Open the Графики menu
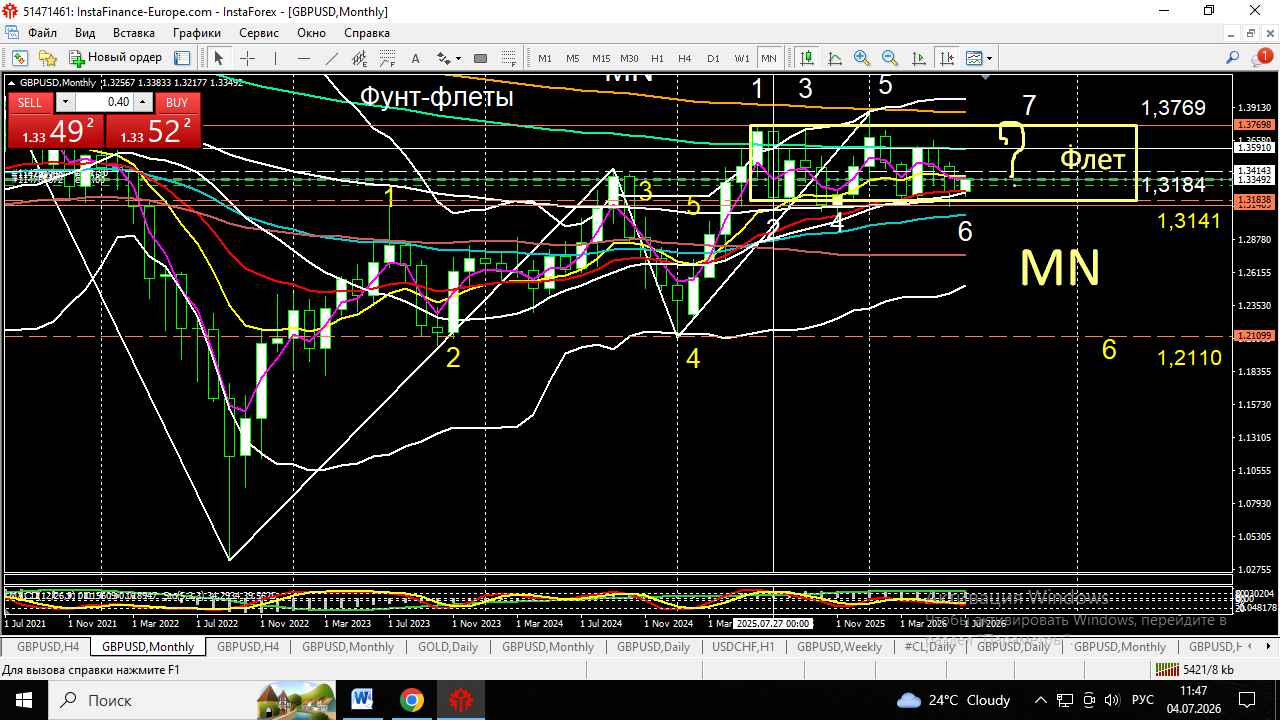The width and height of the screenshot is (1280, 720). tap(196, 33)
